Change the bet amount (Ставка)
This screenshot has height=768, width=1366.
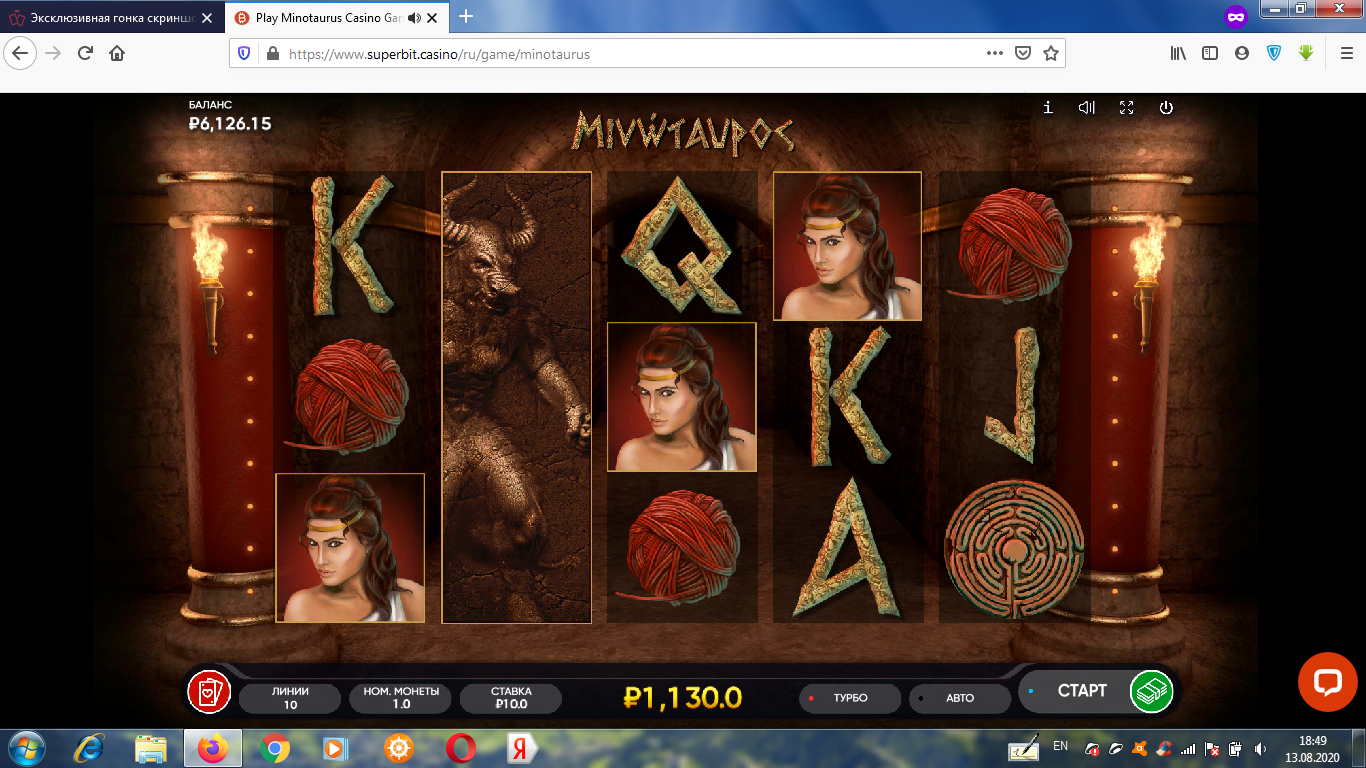(x=511, y=698)
